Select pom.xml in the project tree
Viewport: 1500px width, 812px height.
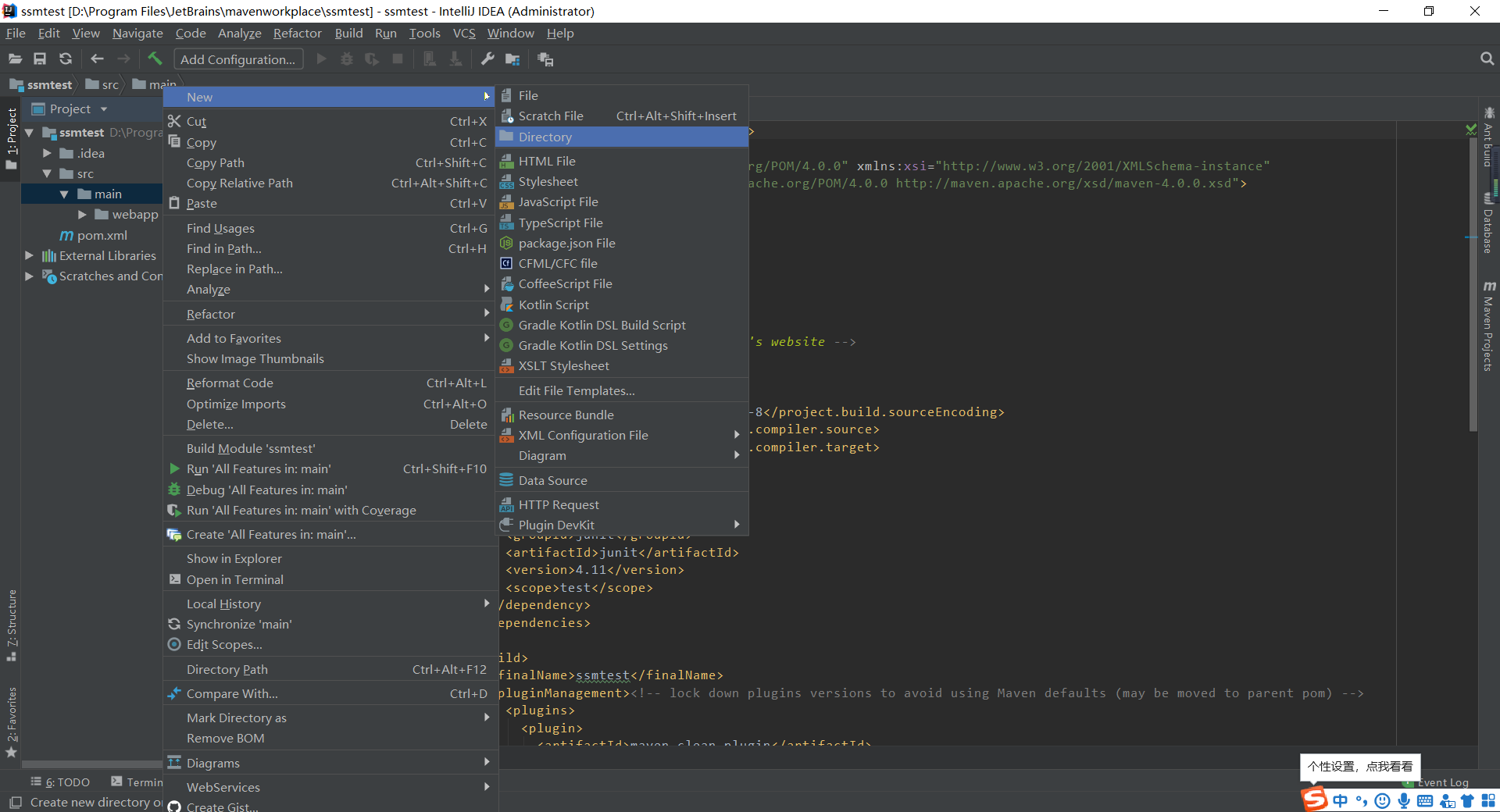tap(102, 235)
